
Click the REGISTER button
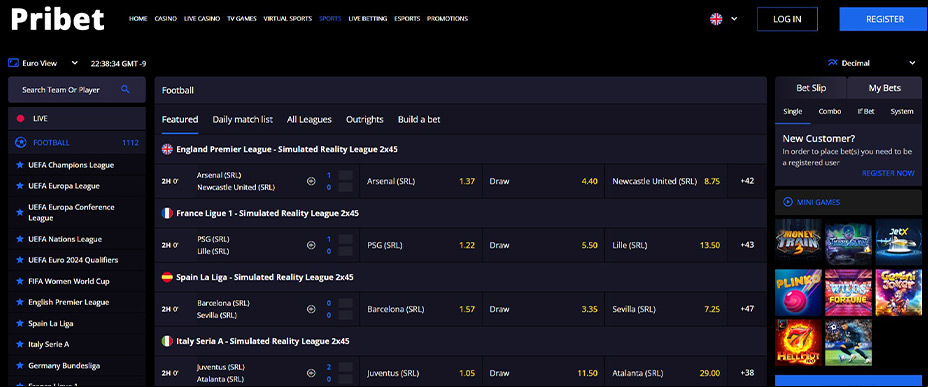pyautogui.click(x=885, y=19)
